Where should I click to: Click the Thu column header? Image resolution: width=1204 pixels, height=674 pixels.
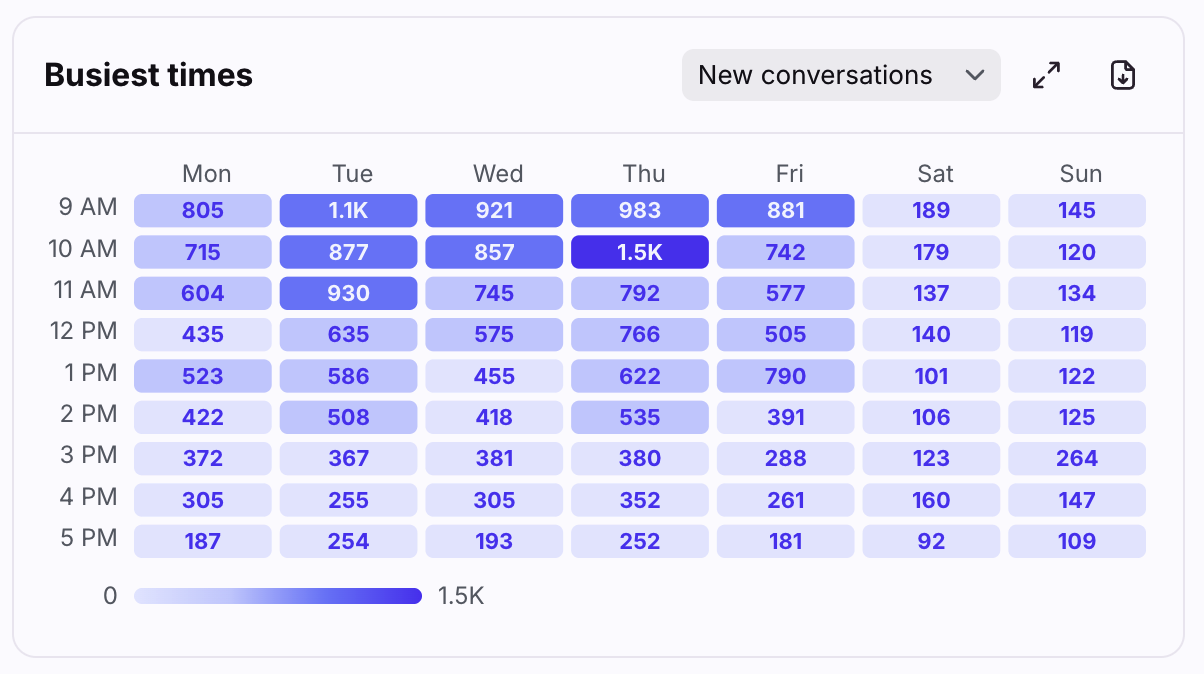click(x=644, y=174)
